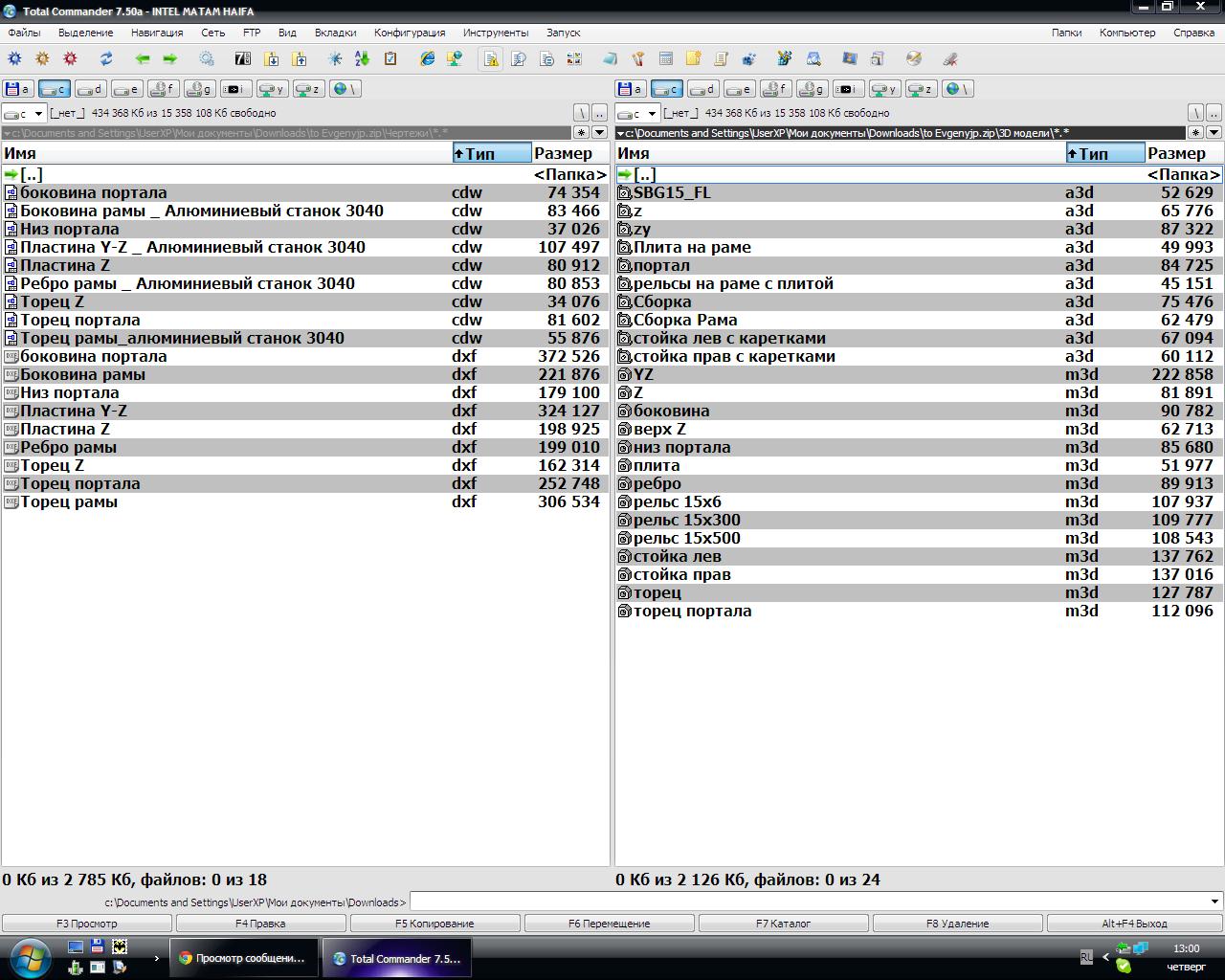The image size is (1225, 980).
Task: Click the CD burning toolbar icon
Action: click(914, 59)
